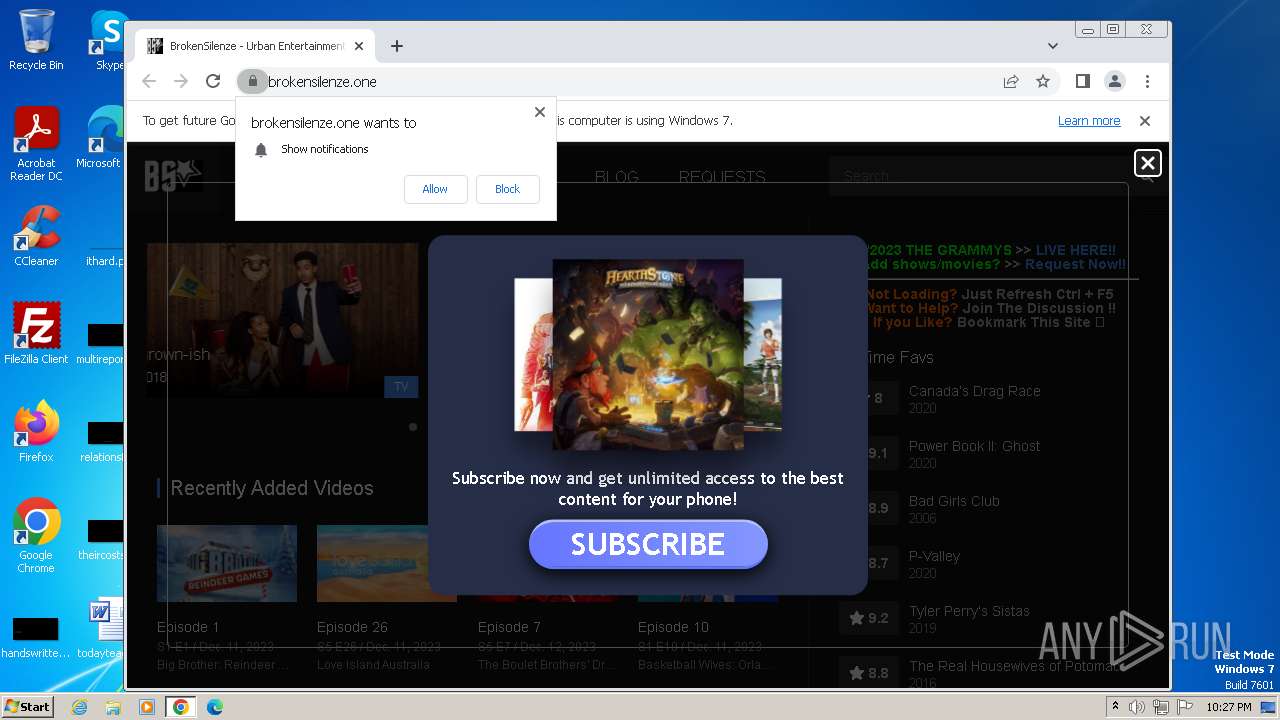The width and height of the screenshot is (1280, 720).
Task: Open the REQUESTS menu item
Action: [x=722, y=177]
